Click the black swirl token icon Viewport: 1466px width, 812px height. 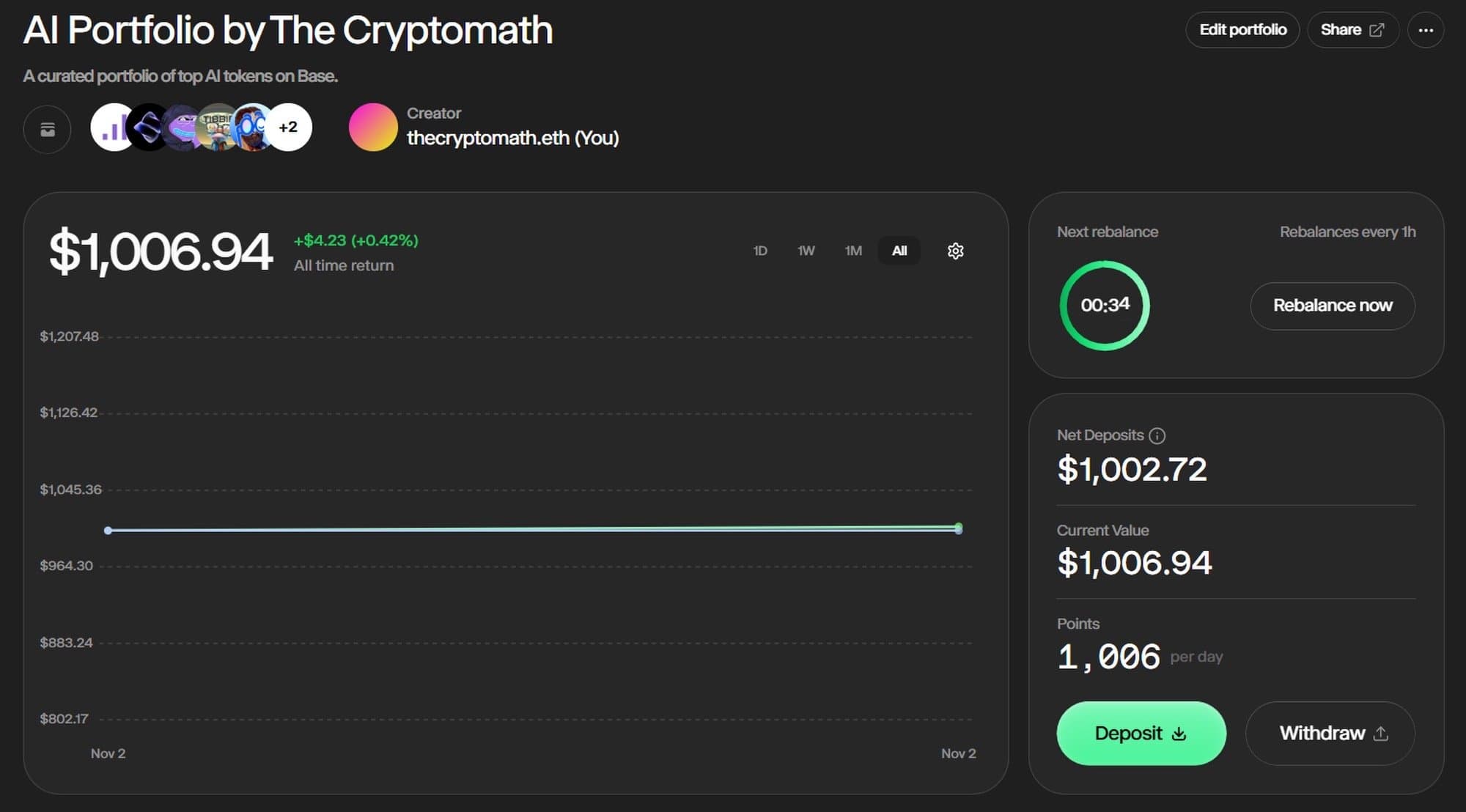[147, 128]
